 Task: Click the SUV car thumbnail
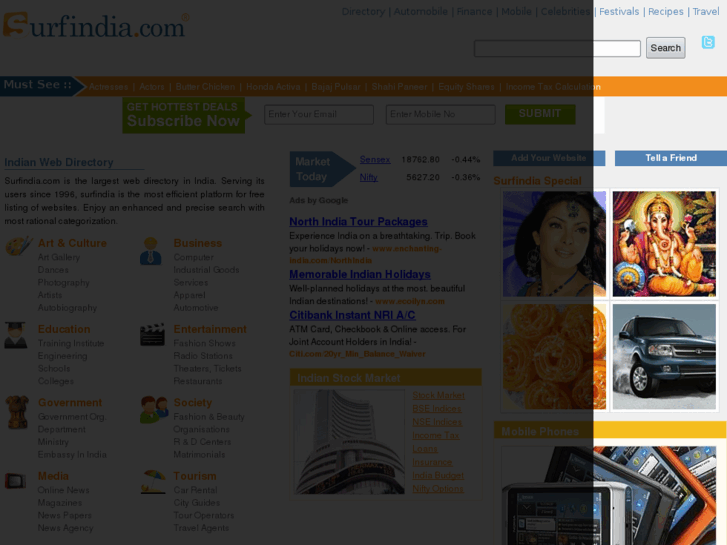click(x=664, y=357)
